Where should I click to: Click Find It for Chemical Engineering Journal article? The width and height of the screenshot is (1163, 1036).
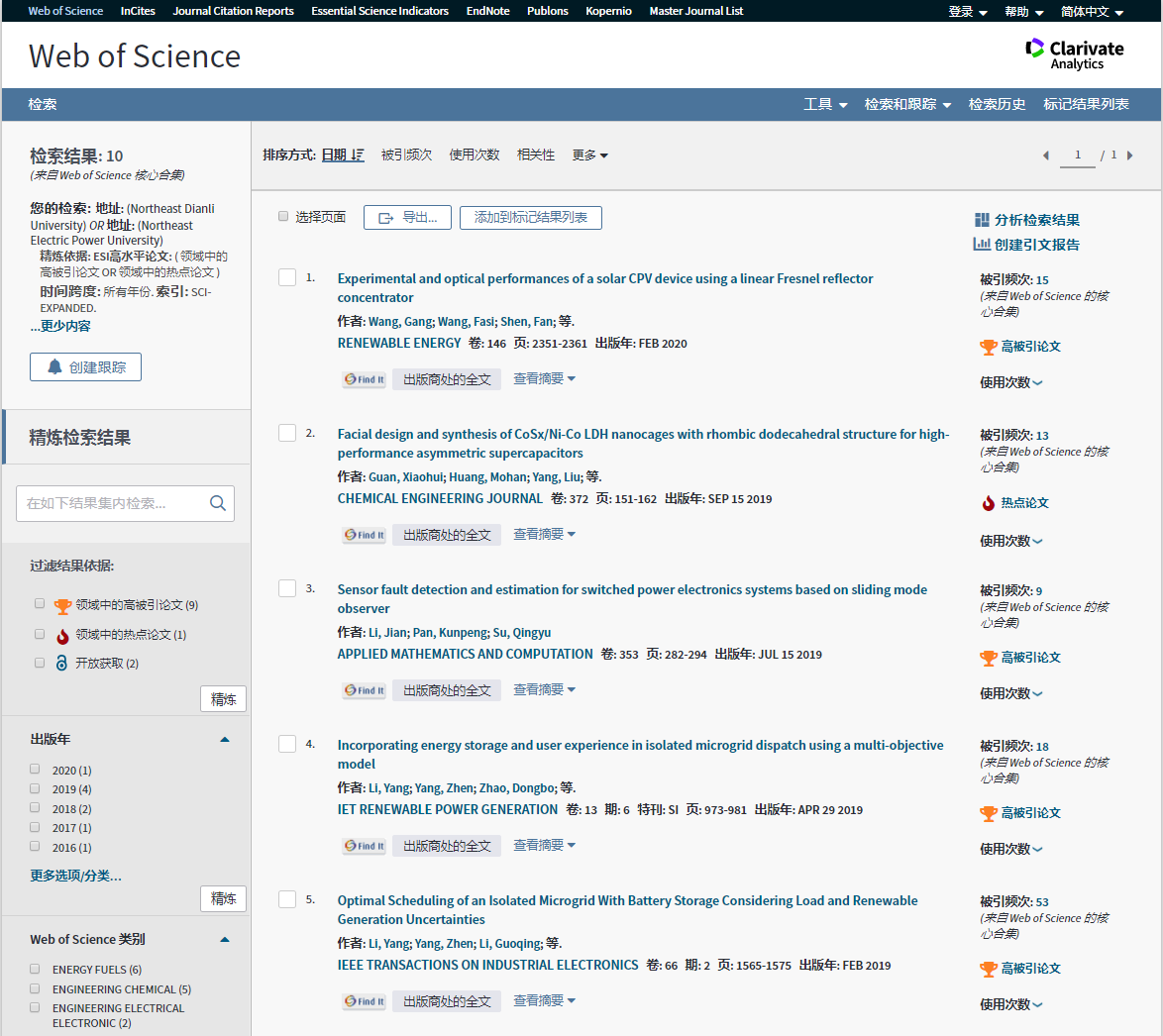(x=365, y=536)
